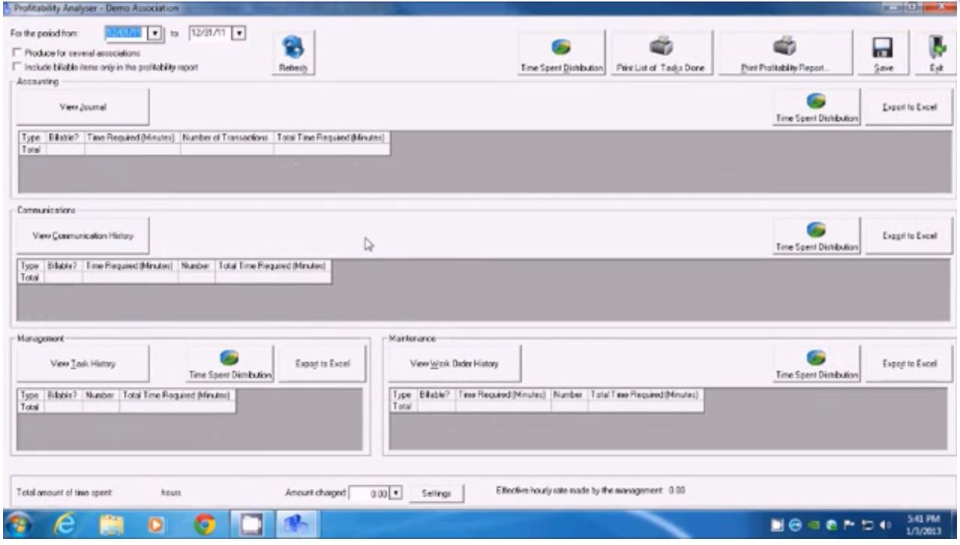Click Maintenance table Total row
Screen dimensions: 960x545
[x=546, y=407]
